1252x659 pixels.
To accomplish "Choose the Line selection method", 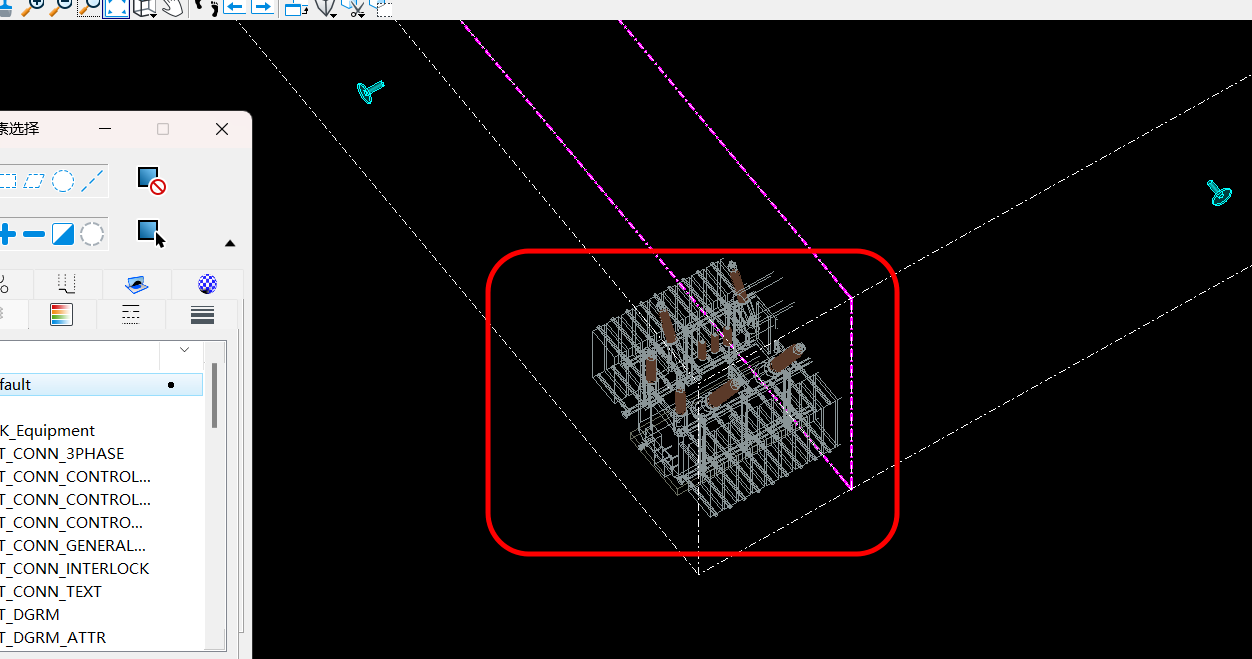I will tap(92, 181).
